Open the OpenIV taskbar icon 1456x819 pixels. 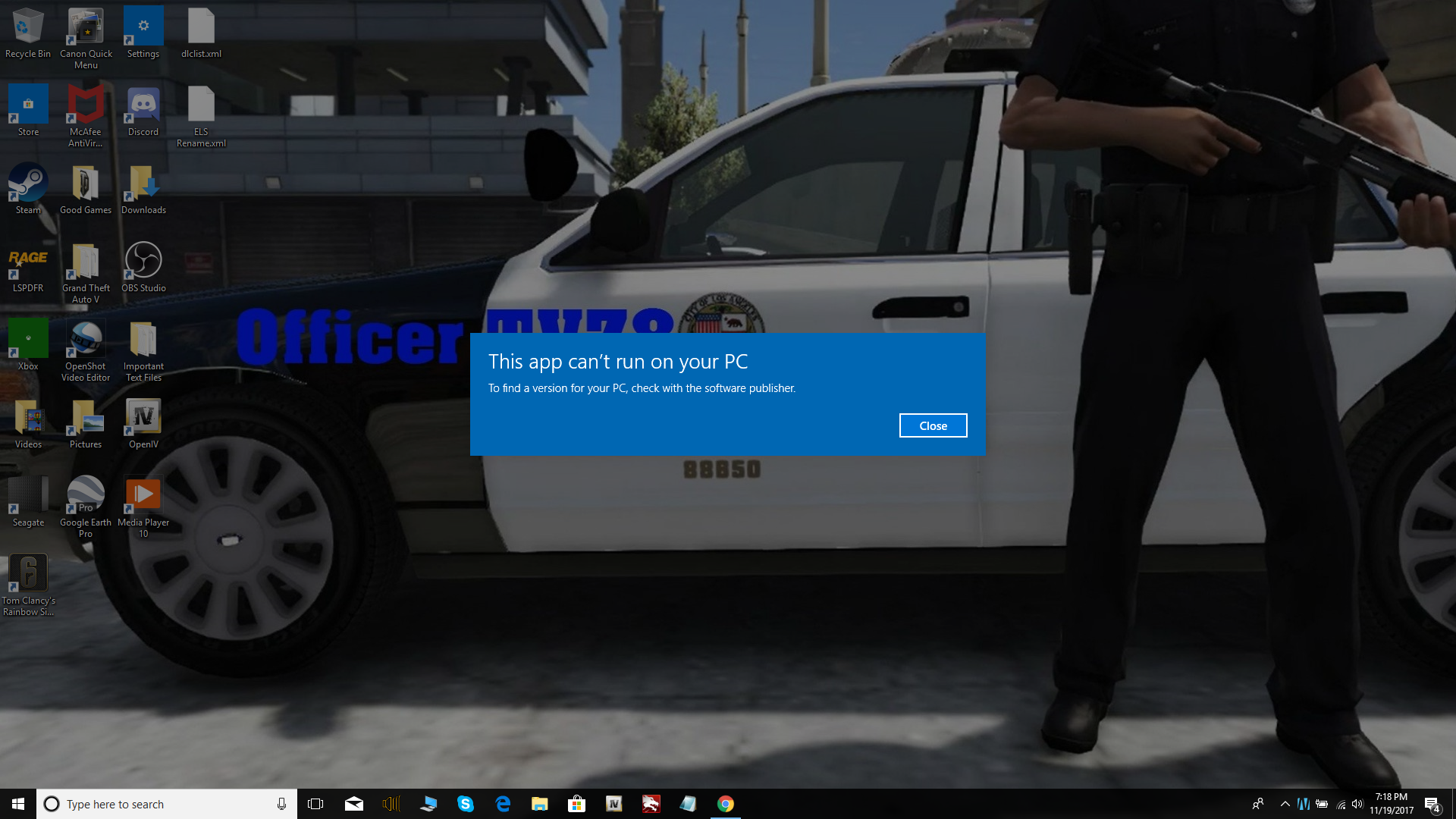click(x=613, y=804)
